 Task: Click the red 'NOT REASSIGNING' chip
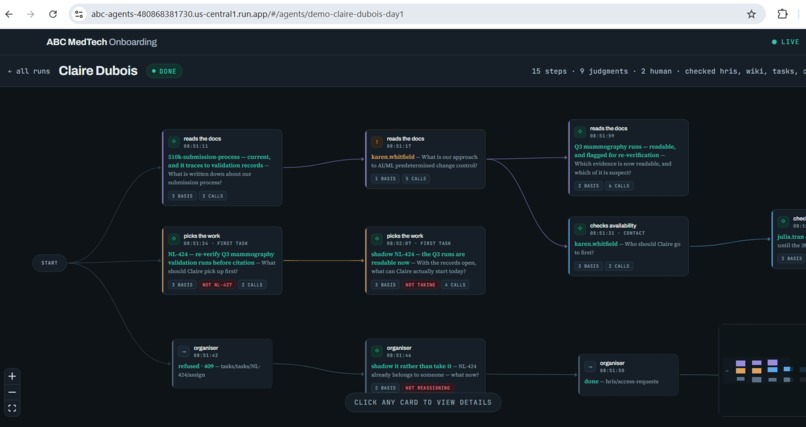[x=428, y=388]
